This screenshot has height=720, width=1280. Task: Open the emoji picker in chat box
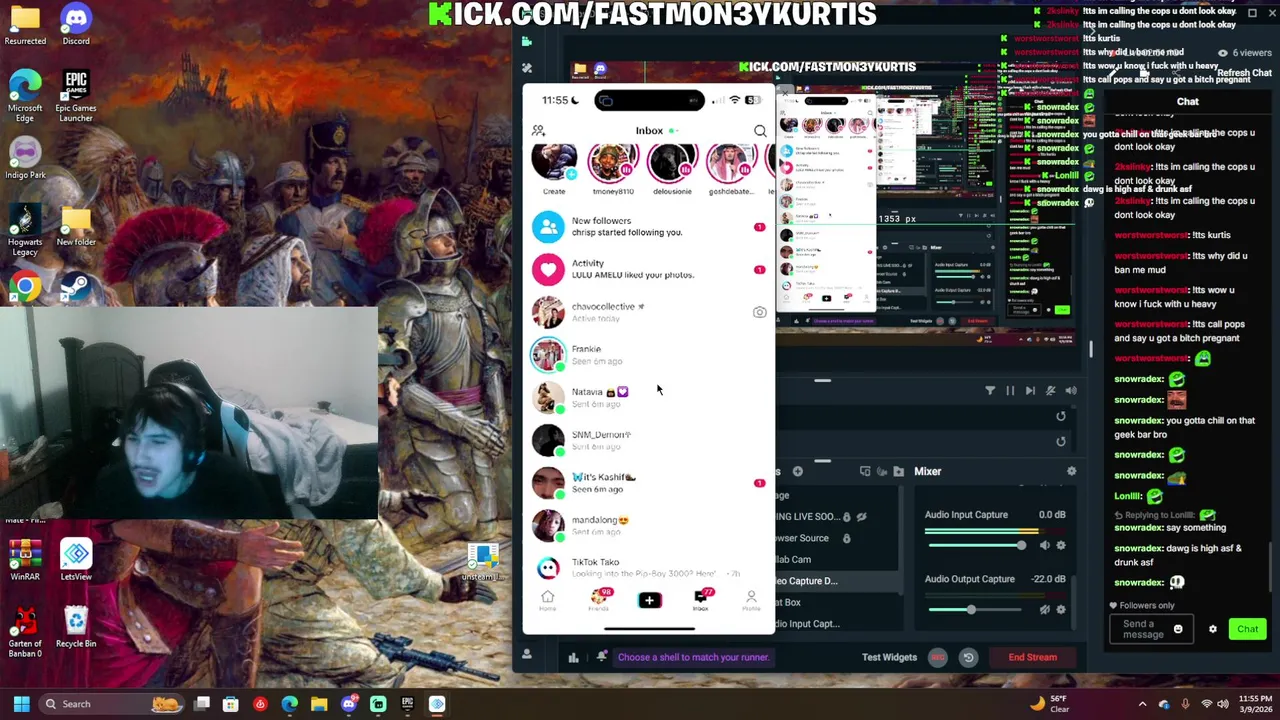pos(1178,629)
